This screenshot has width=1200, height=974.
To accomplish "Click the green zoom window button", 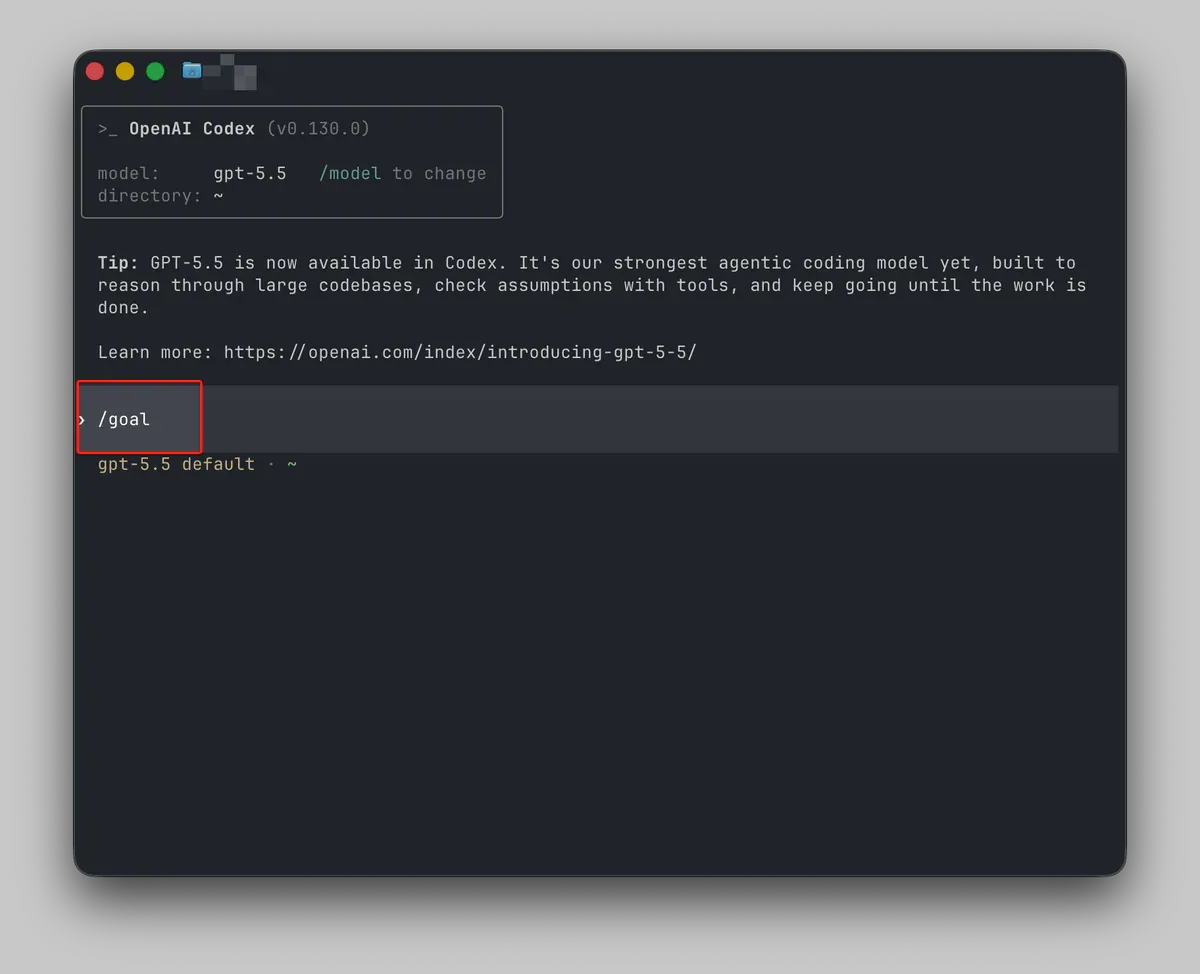I will 155,71.
